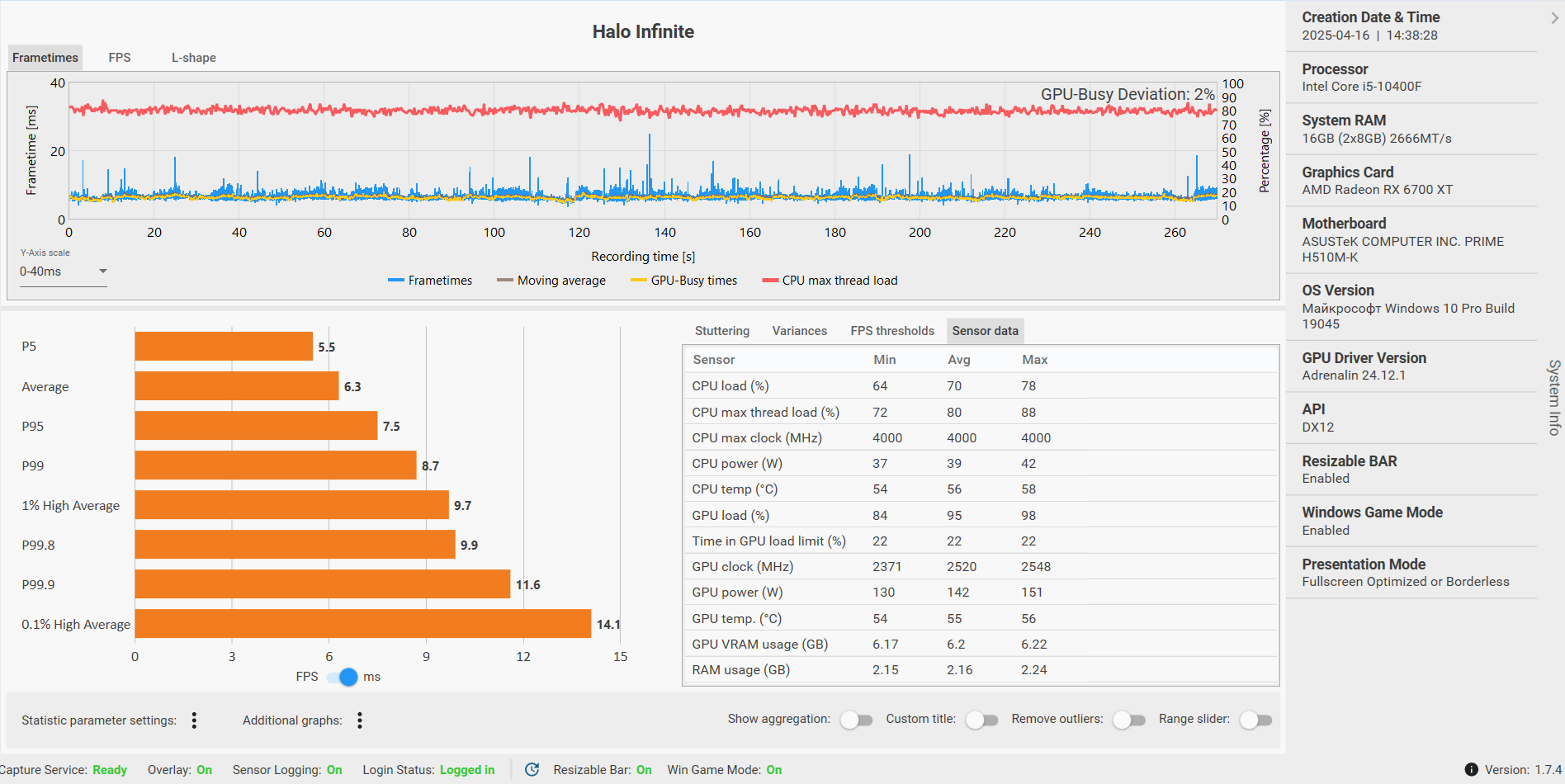This screenshot has width=1565, height=784.
Task: Toggle CPU max thread load legend
Action: click(830, 281)
